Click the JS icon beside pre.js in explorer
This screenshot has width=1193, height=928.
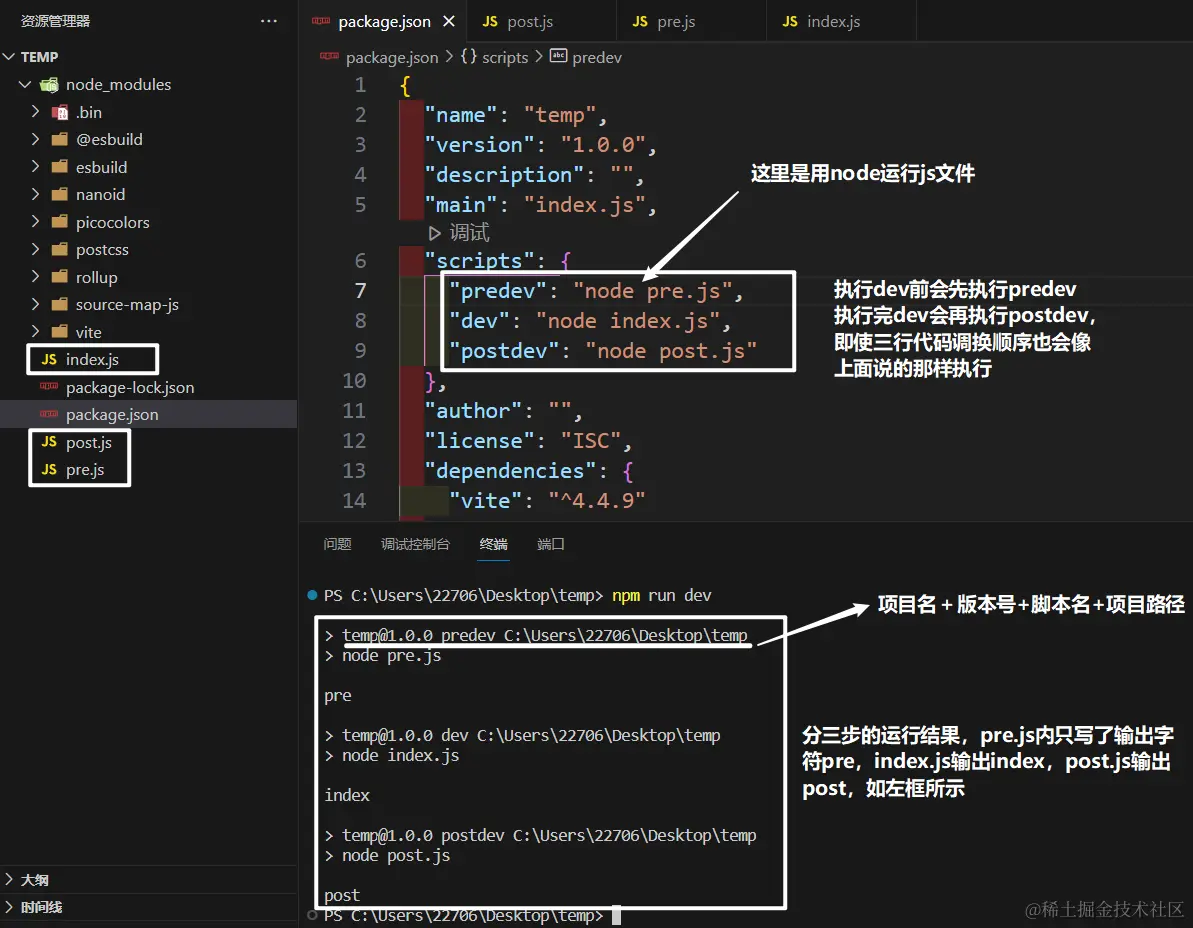[49, 469]
